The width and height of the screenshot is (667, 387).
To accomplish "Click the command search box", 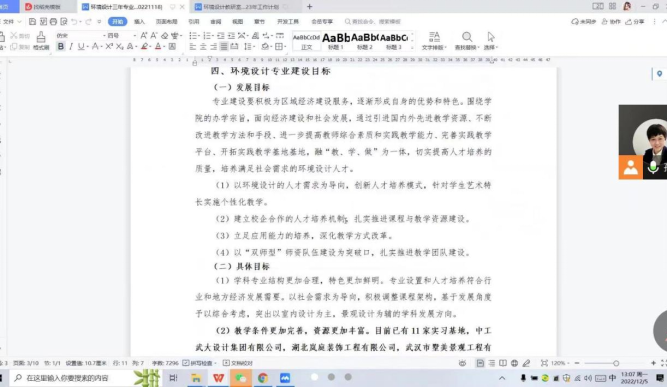I will (373, 21).
